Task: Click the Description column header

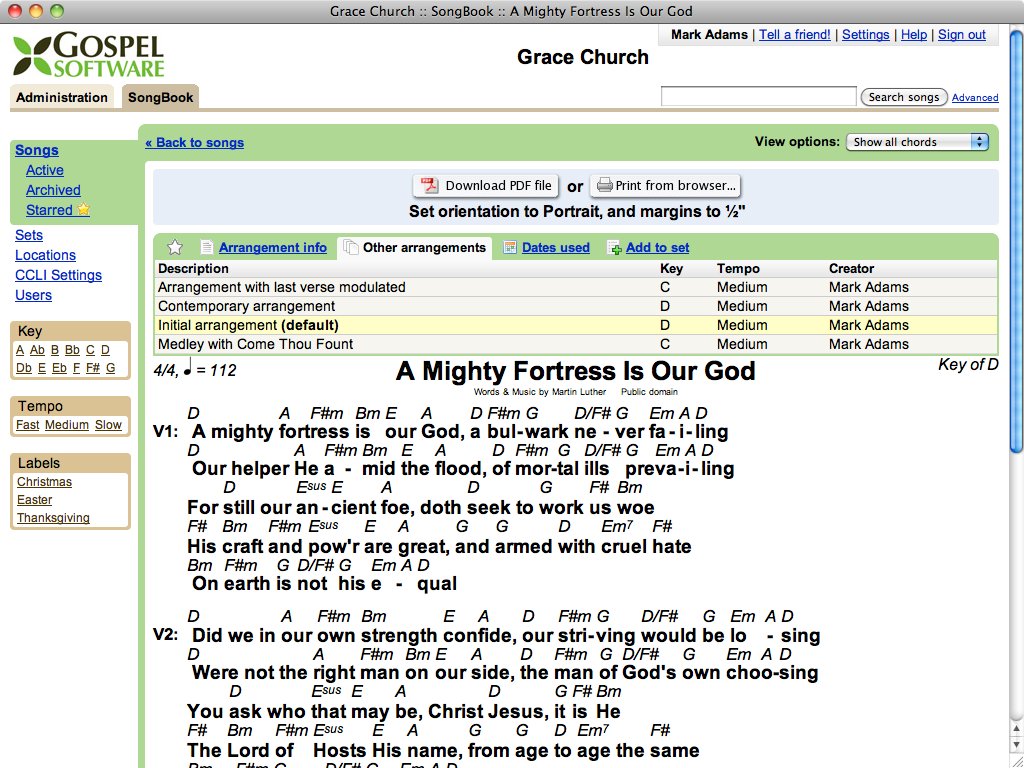Action: [193, 268]
